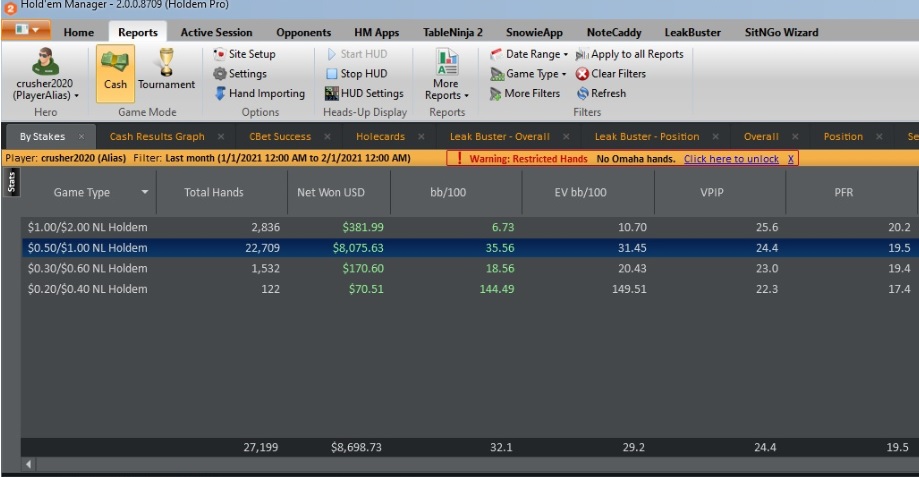This screenshot has height=477, width=919.
Task: Open the Holecards report tab
Action: click(x=380, y=137)
